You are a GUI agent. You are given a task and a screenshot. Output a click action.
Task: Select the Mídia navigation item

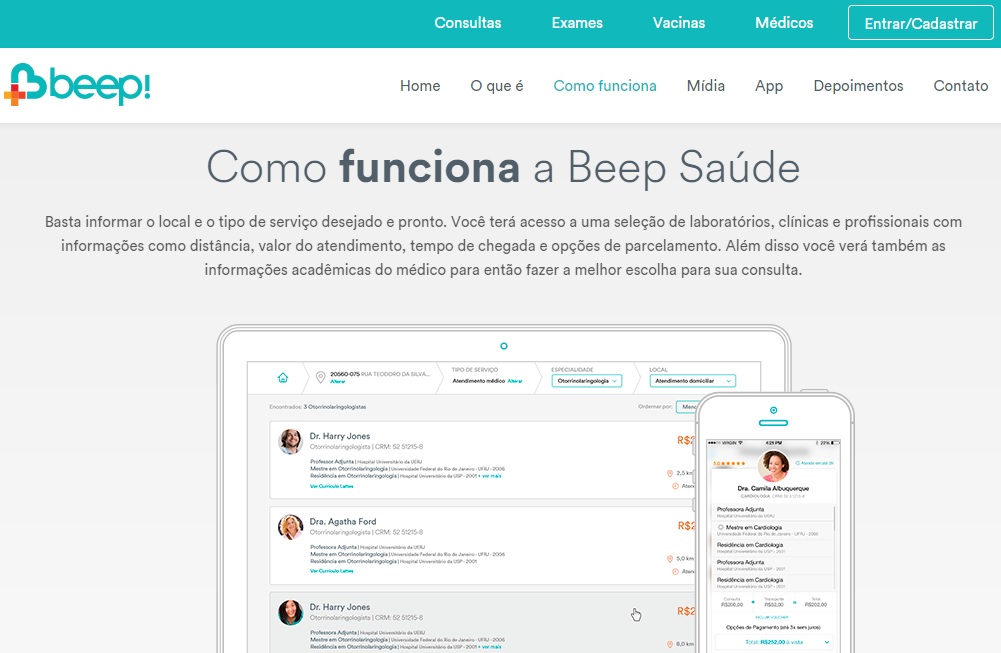[x=706, y=86]
